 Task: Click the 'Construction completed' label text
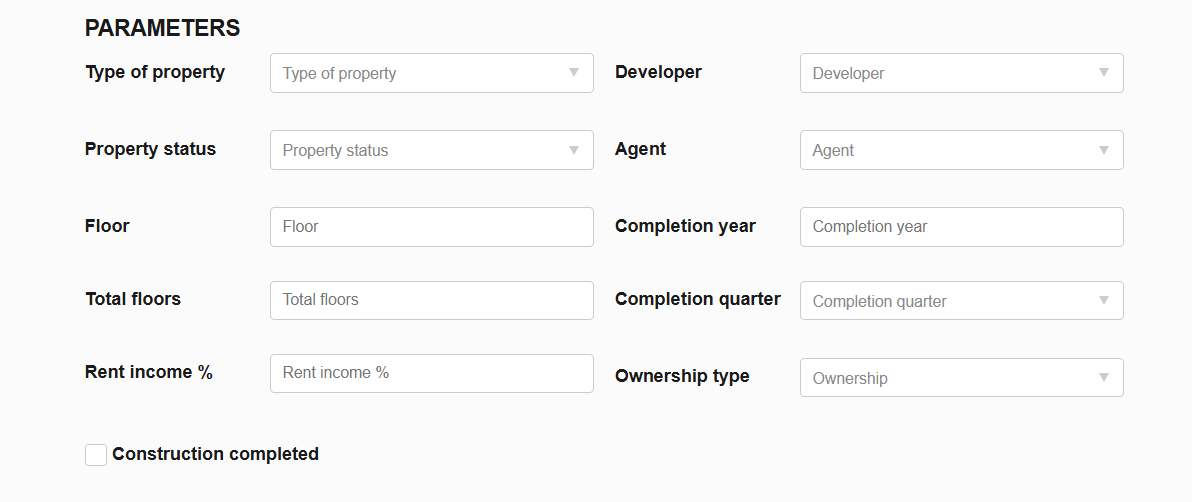click(x=215, y=454)
